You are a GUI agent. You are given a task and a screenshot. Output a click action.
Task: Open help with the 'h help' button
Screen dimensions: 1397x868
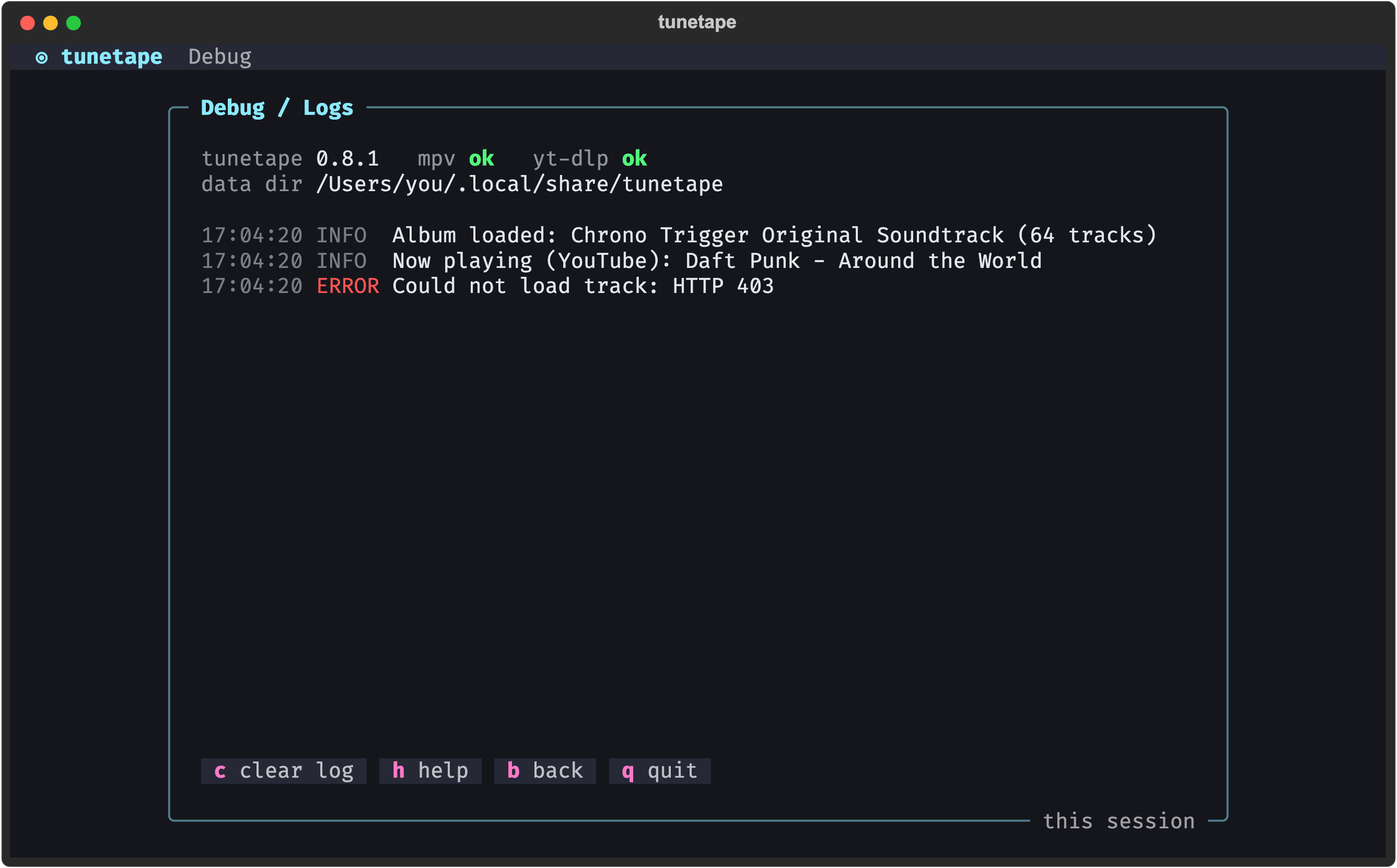(x=430, y=771)
